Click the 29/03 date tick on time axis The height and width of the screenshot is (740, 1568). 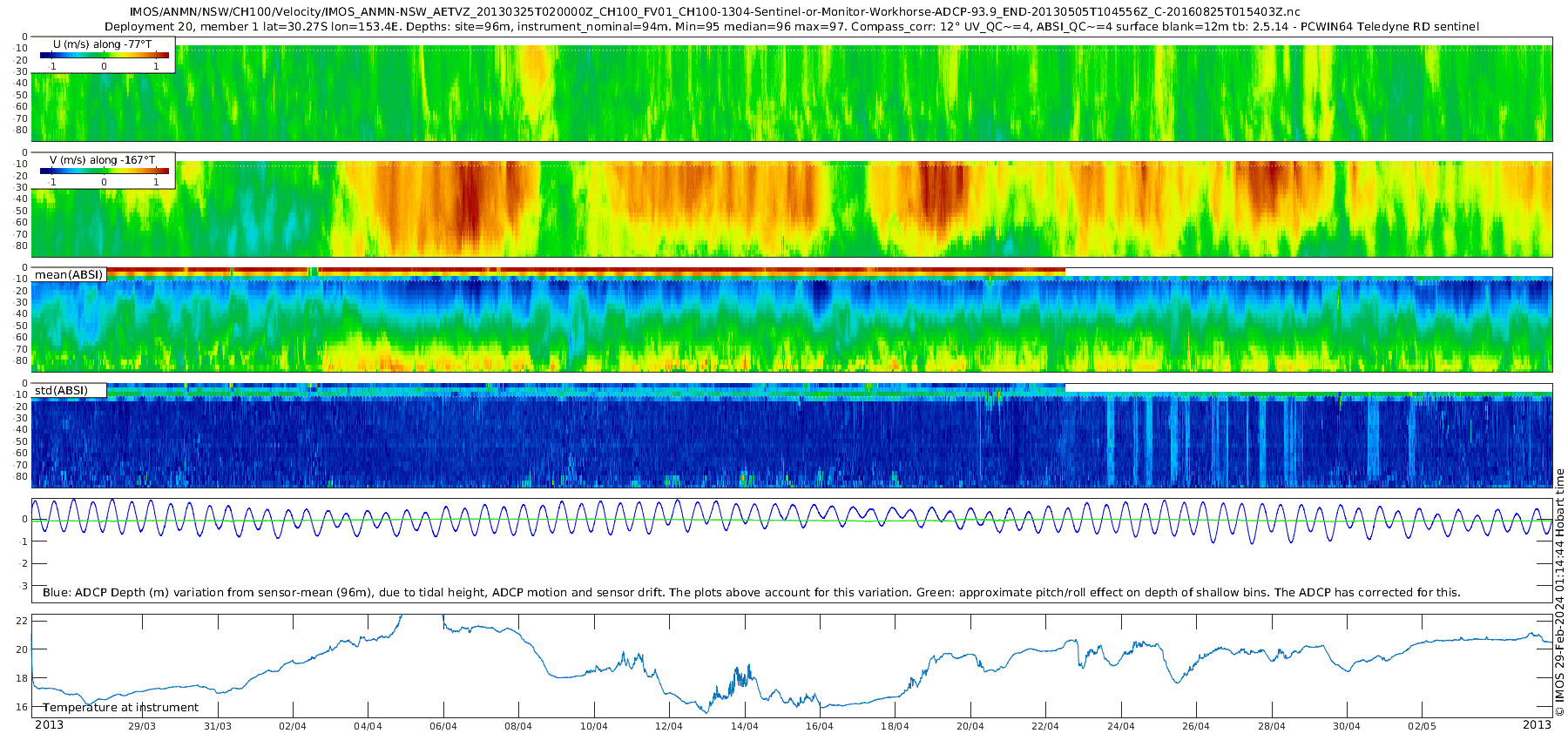coord(142,726)
